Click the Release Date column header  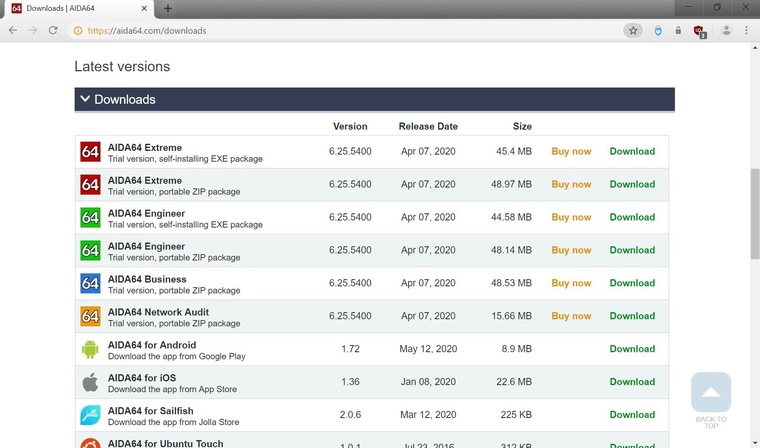(x=428, y=126)
